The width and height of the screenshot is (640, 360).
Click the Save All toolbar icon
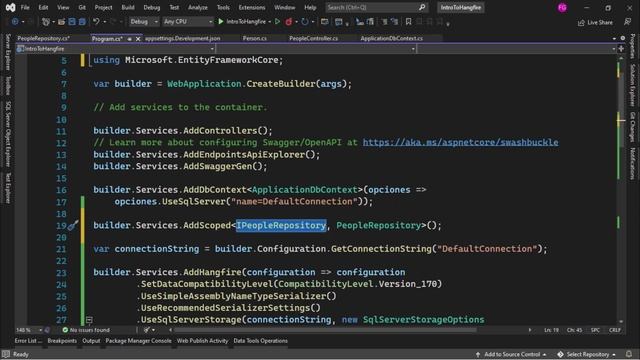point(82,22)
